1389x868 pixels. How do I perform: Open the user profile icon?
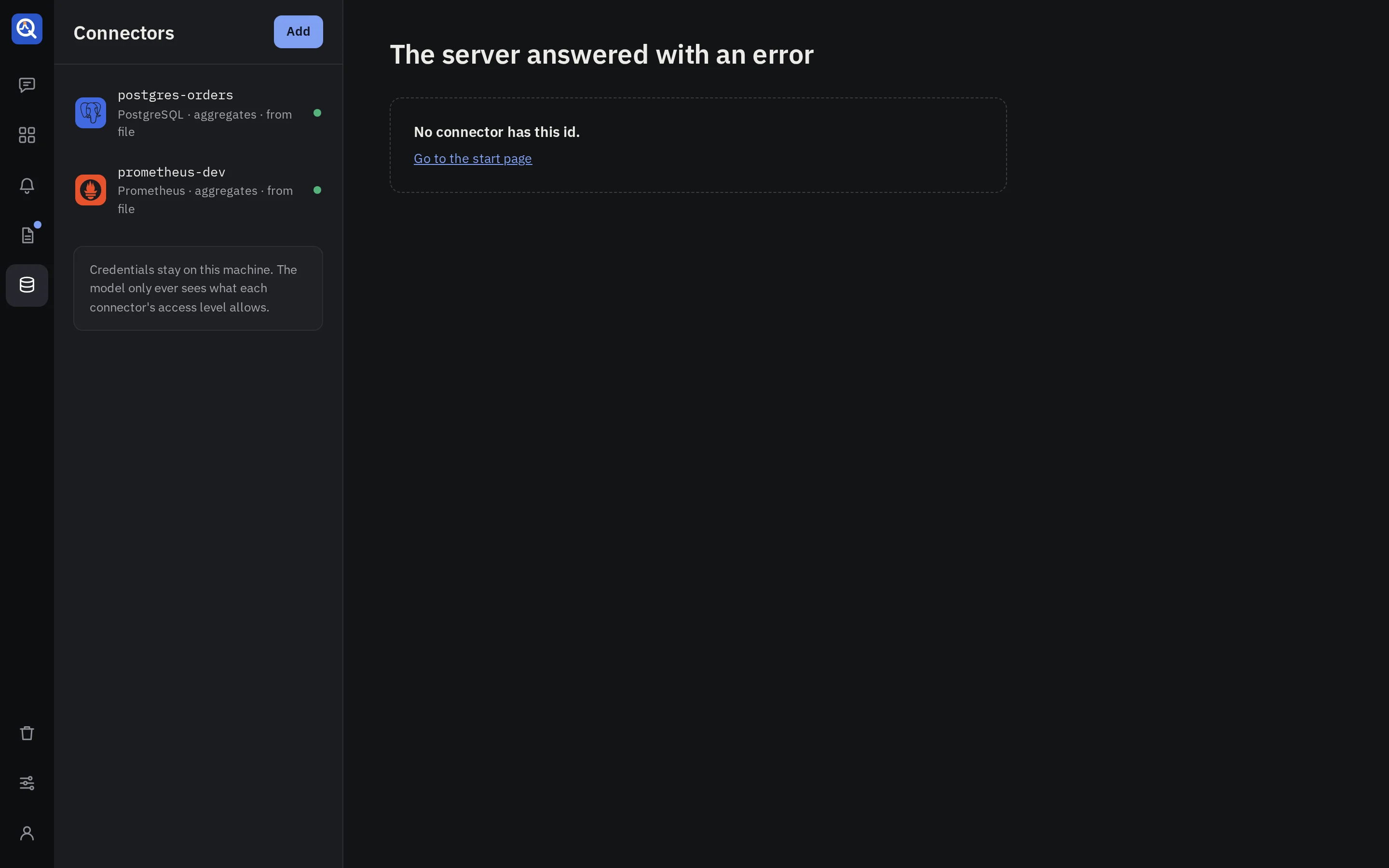(27, 833)
